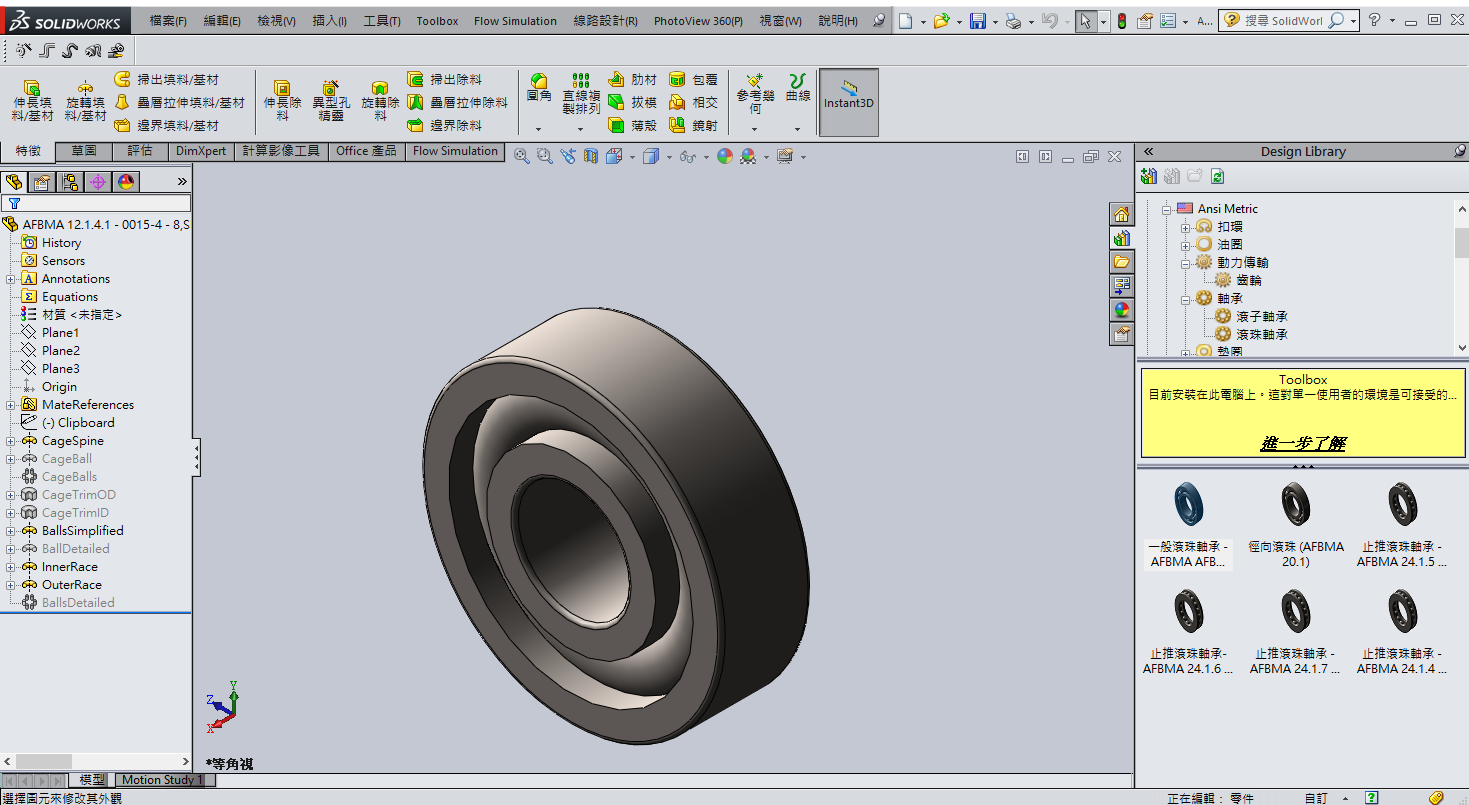Select the 滾珠軸承 library item
1469x805 pixels.
(x=1262, y=335)
